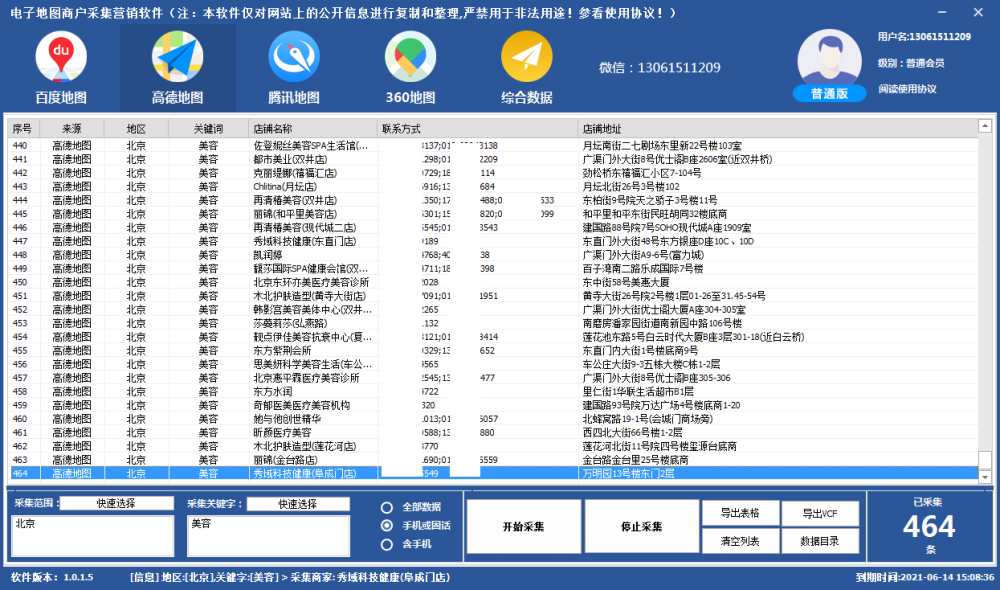Click the 464 collected count display

pos(929,527)
